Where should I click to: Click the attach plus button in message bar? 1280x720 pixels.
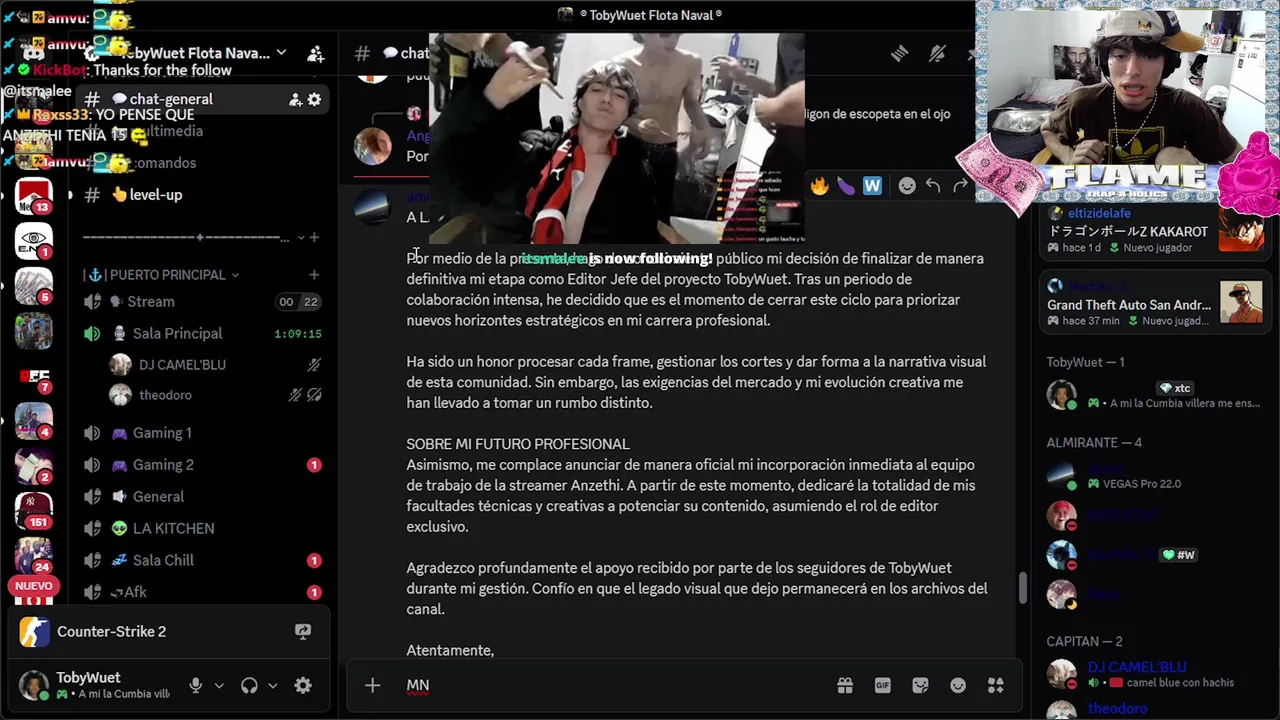(x=372, y=685)
